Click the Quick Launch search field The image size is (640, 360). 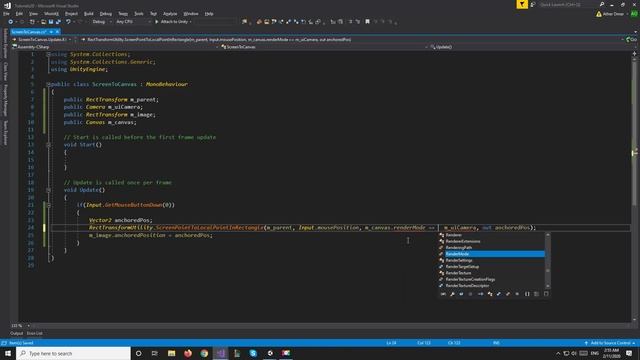(568, 4)
